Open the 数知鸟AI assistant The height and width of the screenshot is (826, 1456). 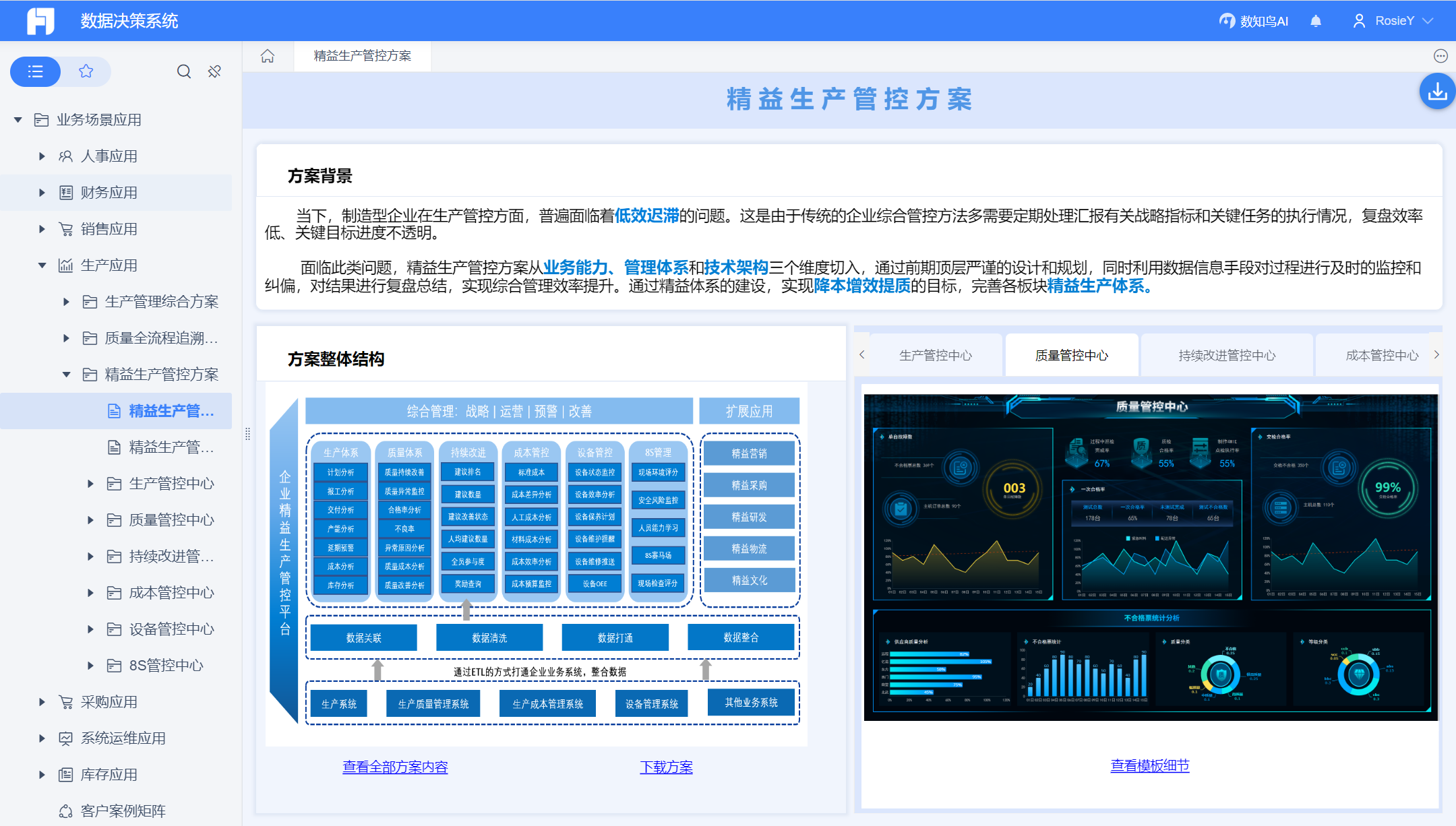tap(1254, 21)
